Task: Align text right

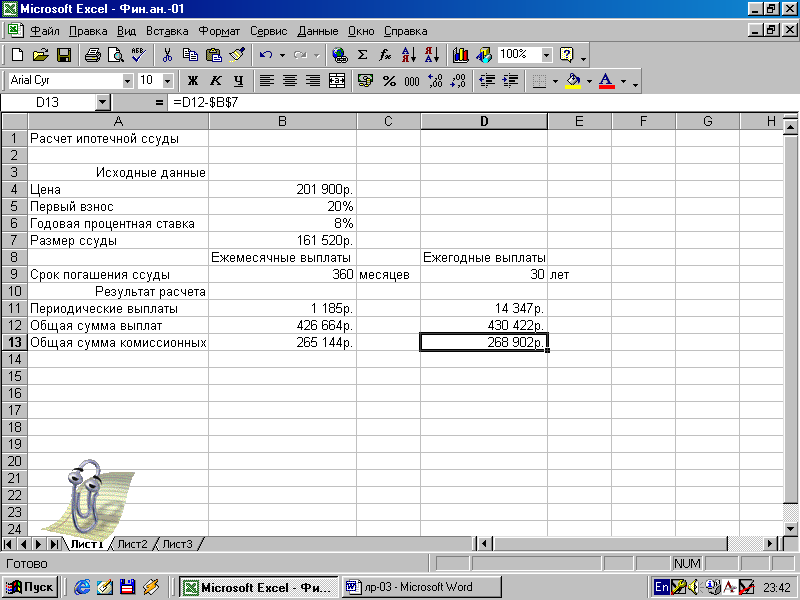Action: pos(313,81)
